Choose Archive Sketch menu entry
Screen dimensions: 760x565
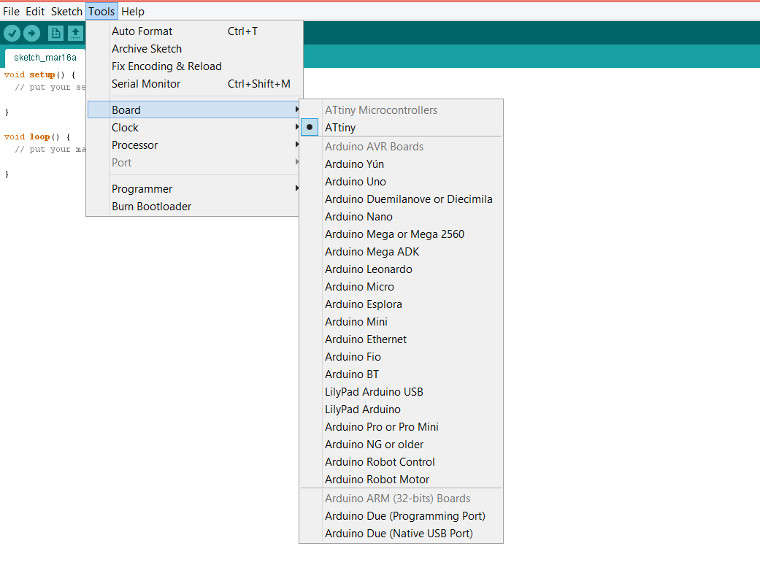193,49
